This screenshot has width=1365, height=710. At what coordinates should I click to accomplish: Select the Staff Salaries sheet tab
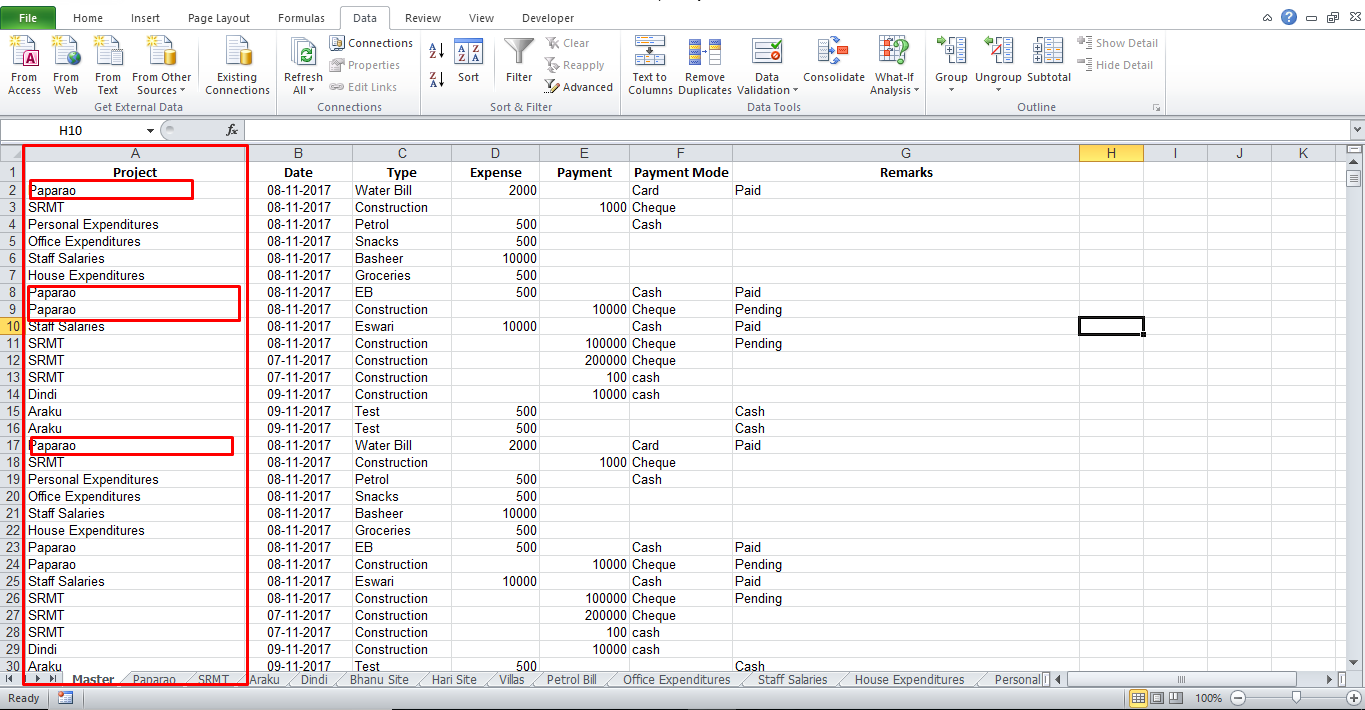coord(793,680)
